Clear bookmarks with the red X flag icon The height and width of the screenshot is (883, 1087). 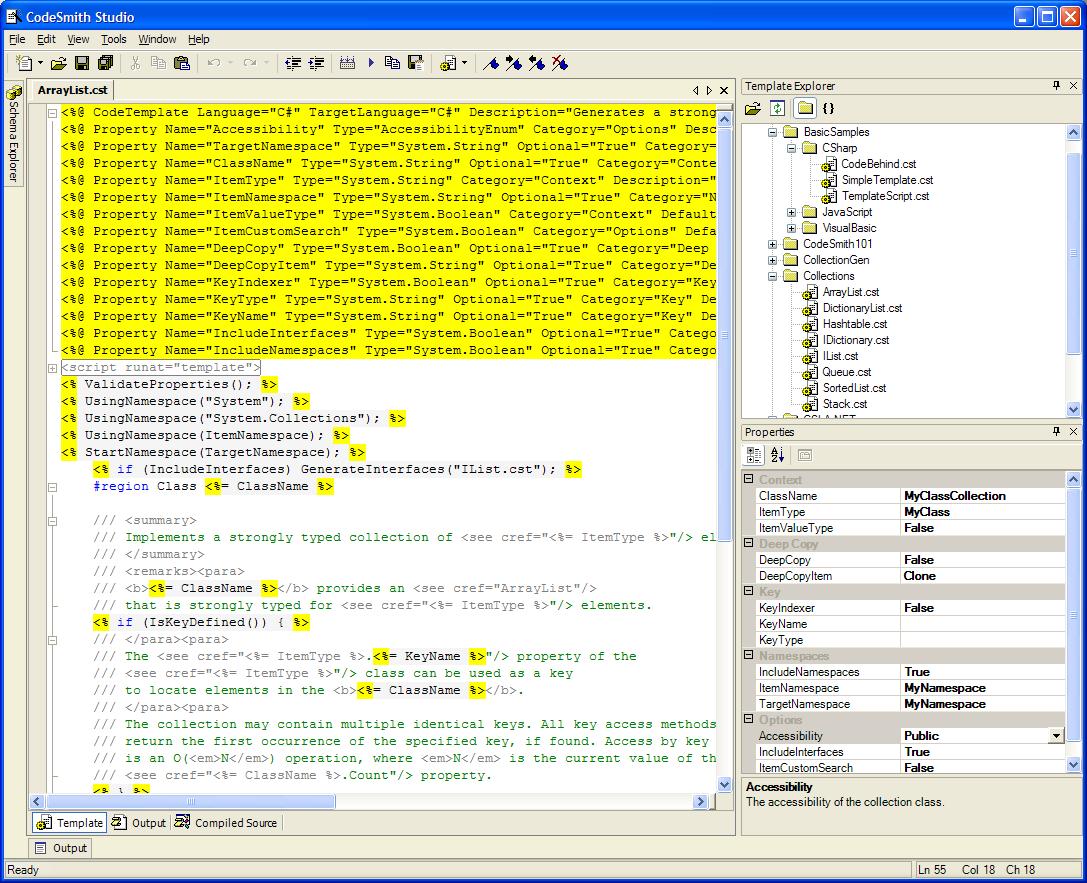click(559, 64)
